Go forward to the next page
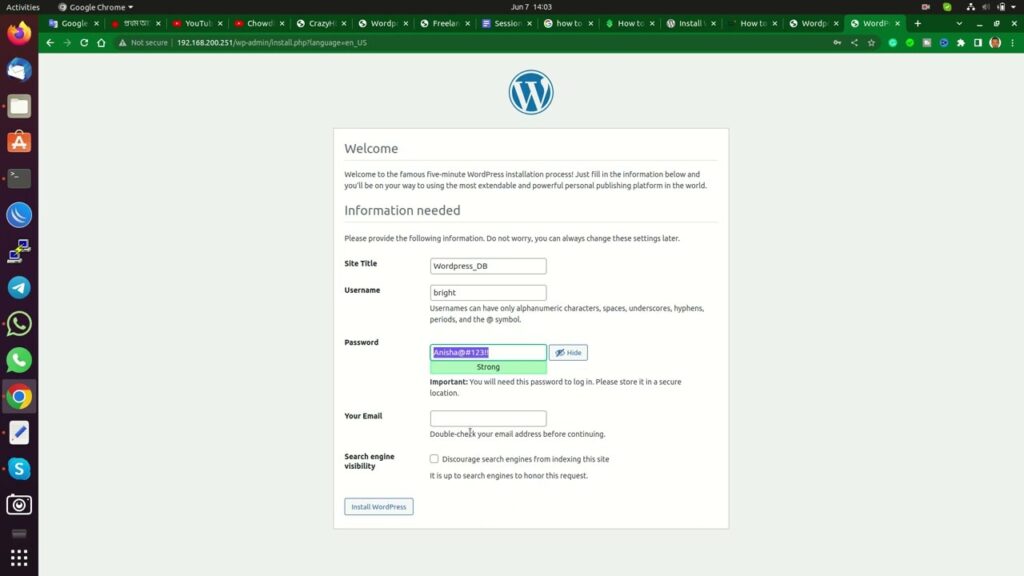This screenshot has width=1024, height=576. [67, 42]
